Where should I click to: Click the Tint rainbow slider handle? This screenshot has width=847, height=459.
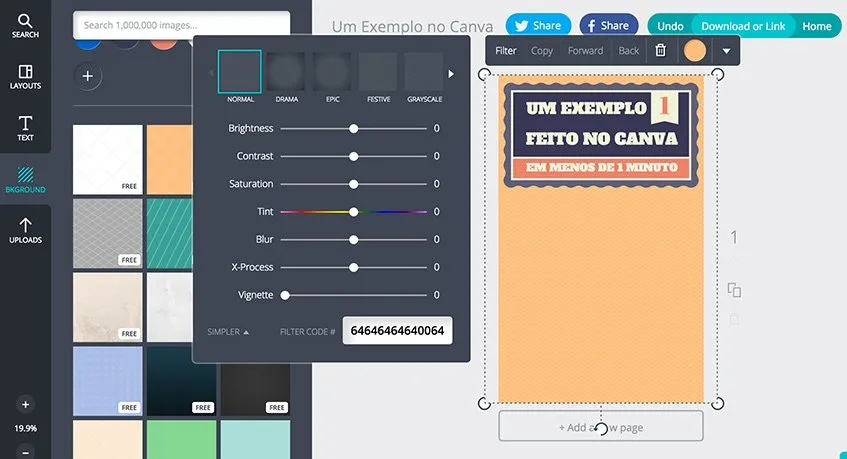[x=353, y=212]
